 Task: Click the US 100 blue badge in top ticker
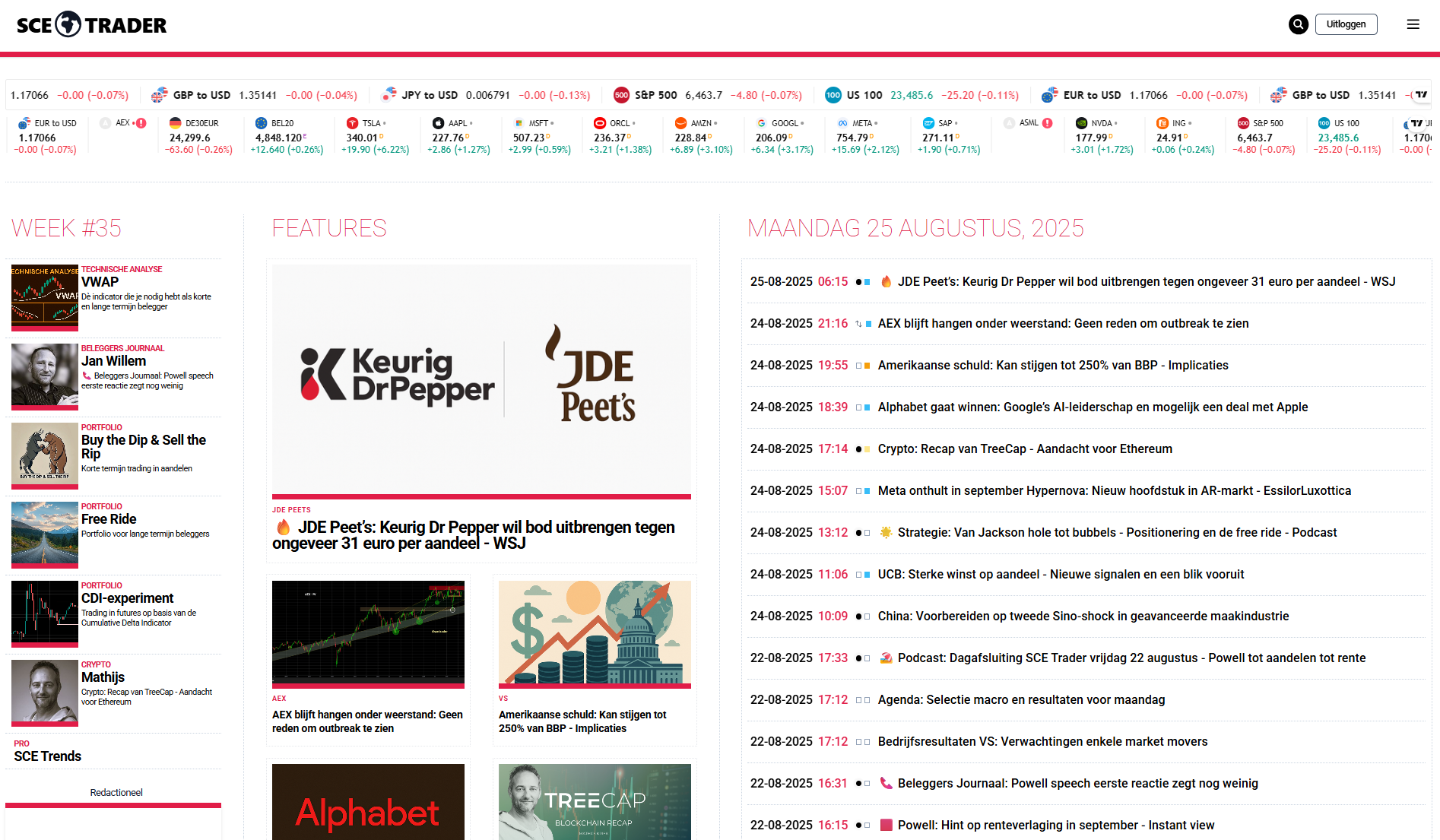pos(833,95)
